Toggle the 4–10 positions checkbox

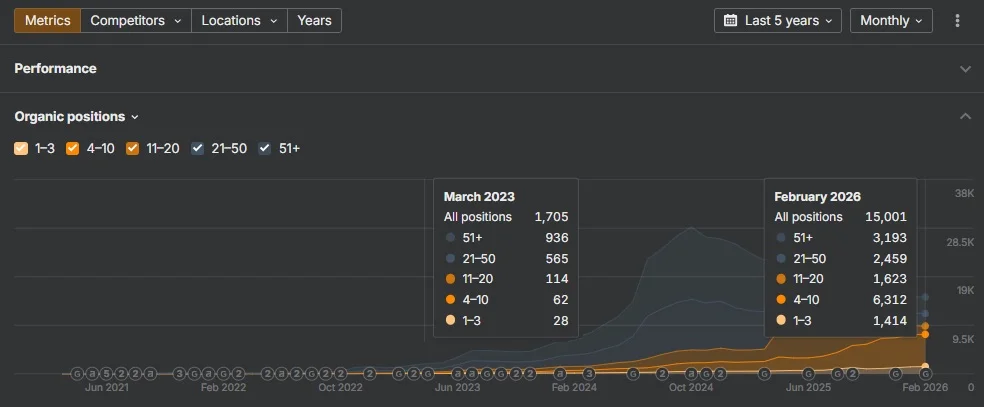pos(73,149)
